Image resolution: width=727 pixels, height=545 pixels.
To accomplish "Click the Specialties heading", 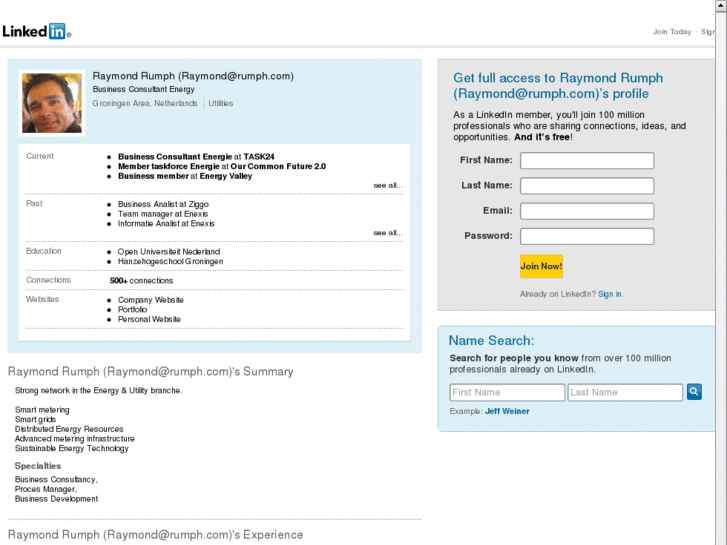I will (38, 466).
